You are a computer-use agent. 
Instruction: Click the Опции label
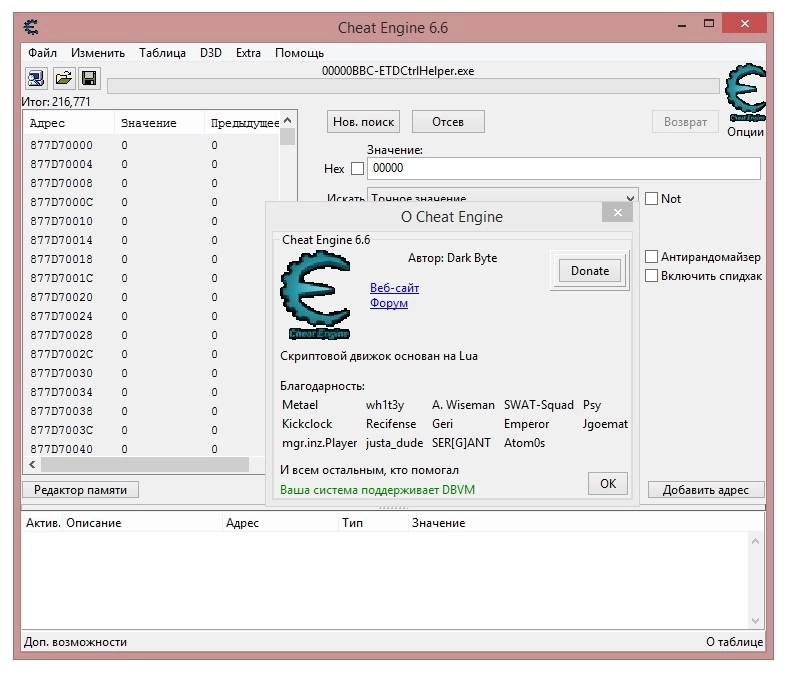[745, 132]
